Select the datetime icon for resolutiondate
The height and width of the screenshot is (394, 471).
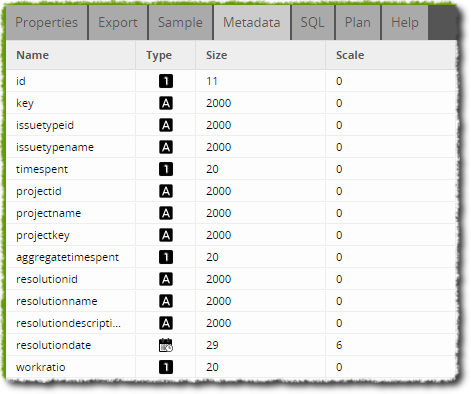coord(166,345)
